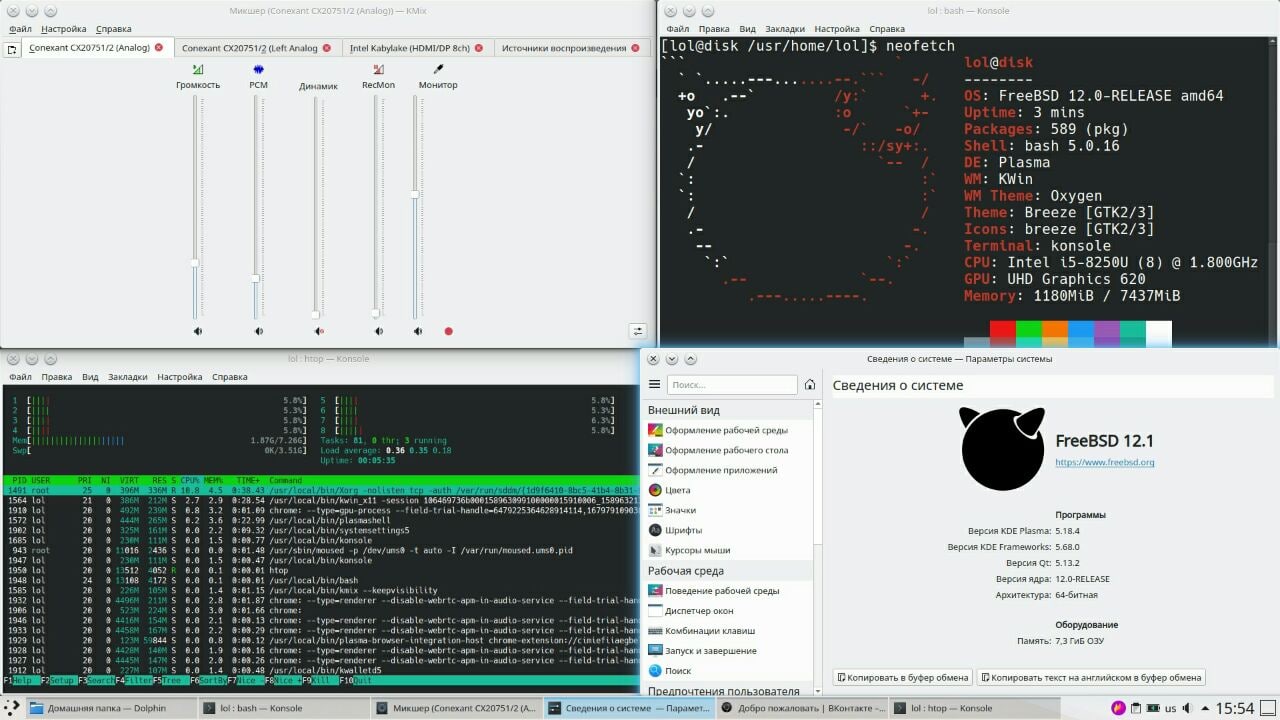Close the Intel Kabylake (HDMI/DP 8ch) tab
Image resolution: width=1280 pixels, height=720 pixels.
pyautogui.click(x=479, y=48)
